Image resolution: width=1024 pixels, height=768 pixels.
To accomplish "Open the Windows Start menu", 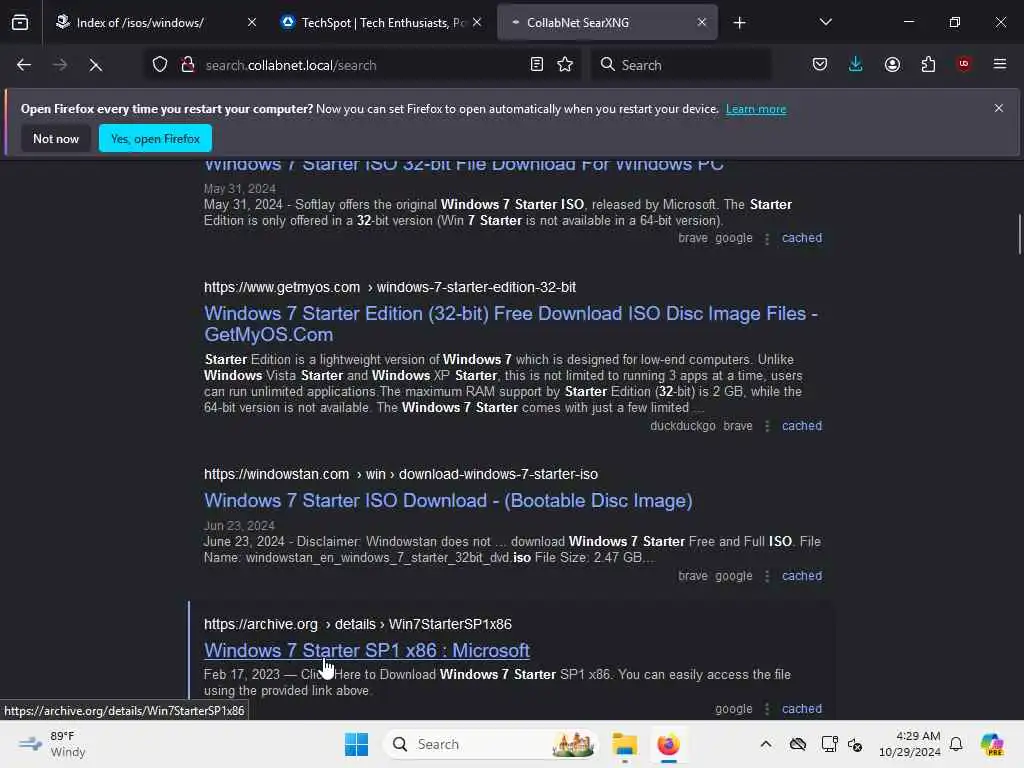I will (x=357, y=744).
